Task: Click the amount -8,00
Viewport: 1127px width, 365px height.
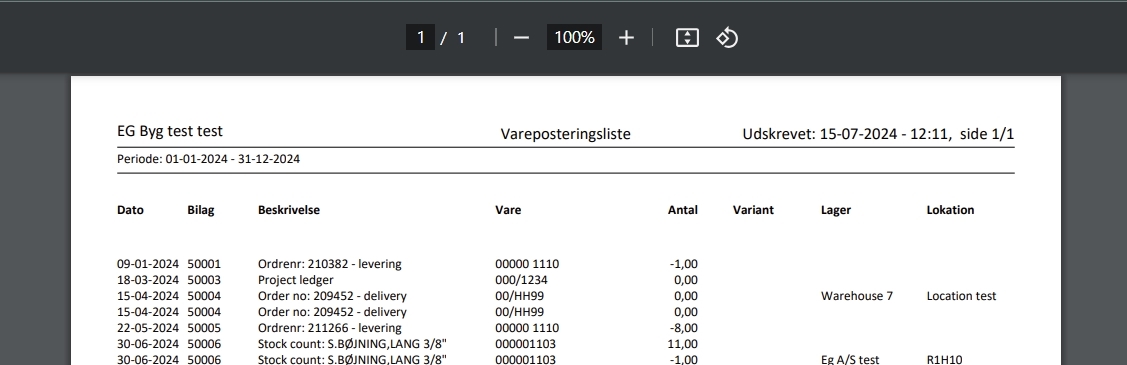Action: [x=684, y=328]
